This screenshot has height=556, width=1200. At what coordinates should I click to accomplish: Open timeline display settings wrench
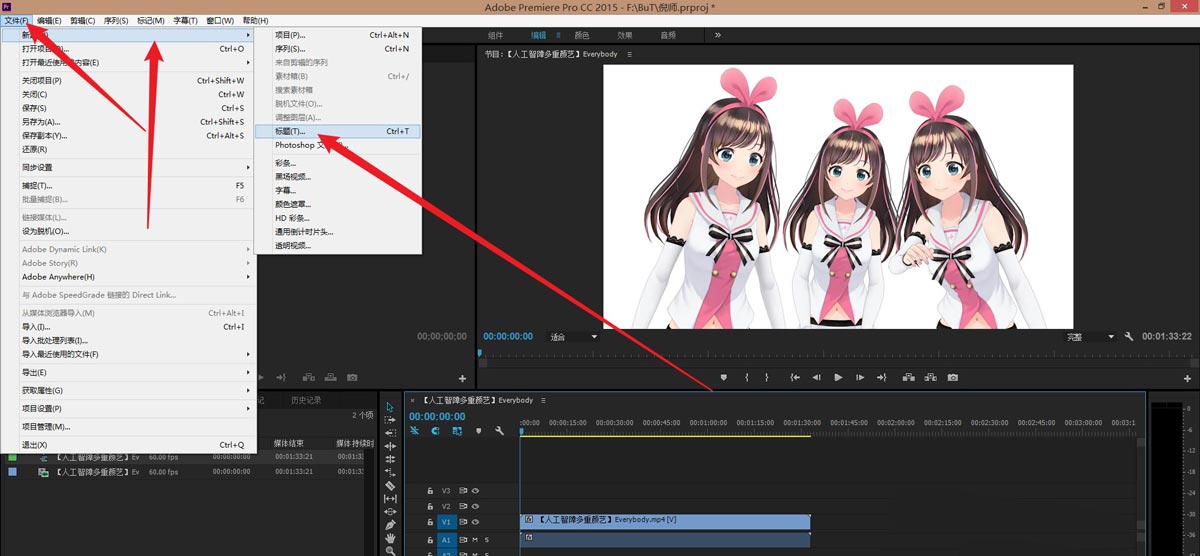coord(499,431)
